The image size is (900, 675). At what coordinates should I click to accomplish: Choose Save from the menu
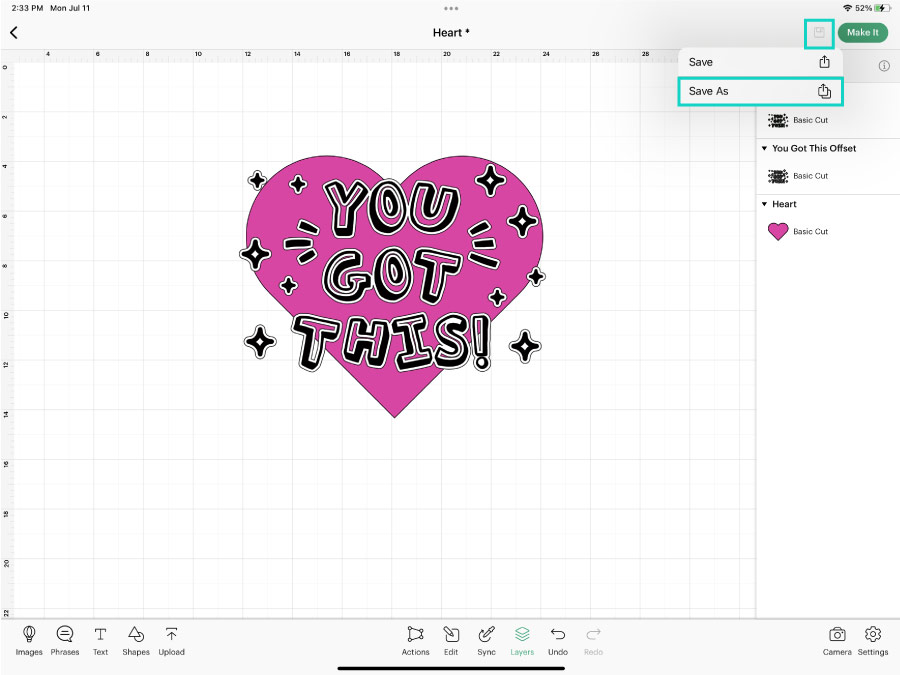pyautogui.click(x=759, y=62)
